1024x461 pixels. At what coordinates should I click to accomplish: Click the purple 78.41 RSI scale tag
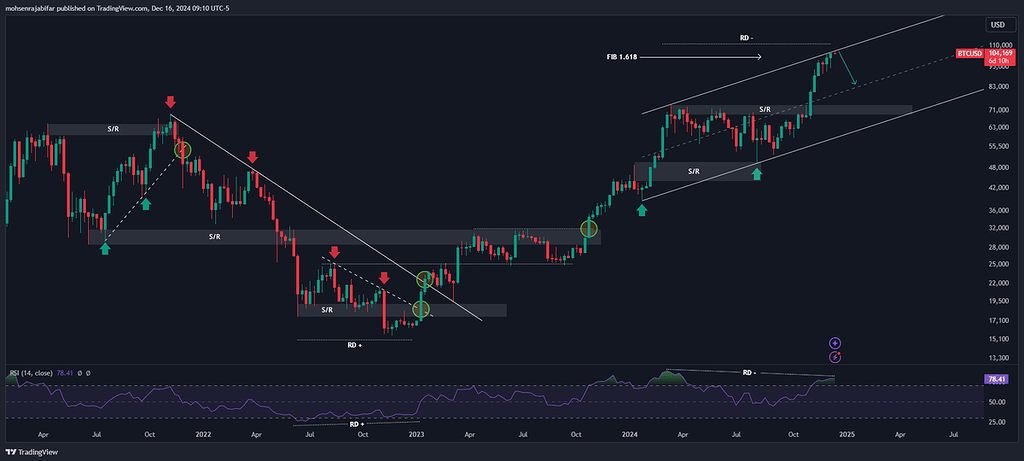(997, 378)
